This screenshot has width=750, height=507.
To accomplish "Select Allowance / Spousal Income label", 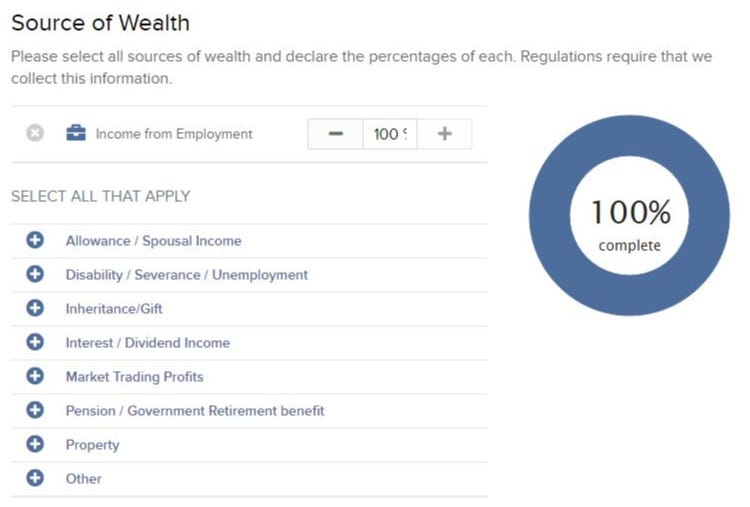I will coord(154,241).
